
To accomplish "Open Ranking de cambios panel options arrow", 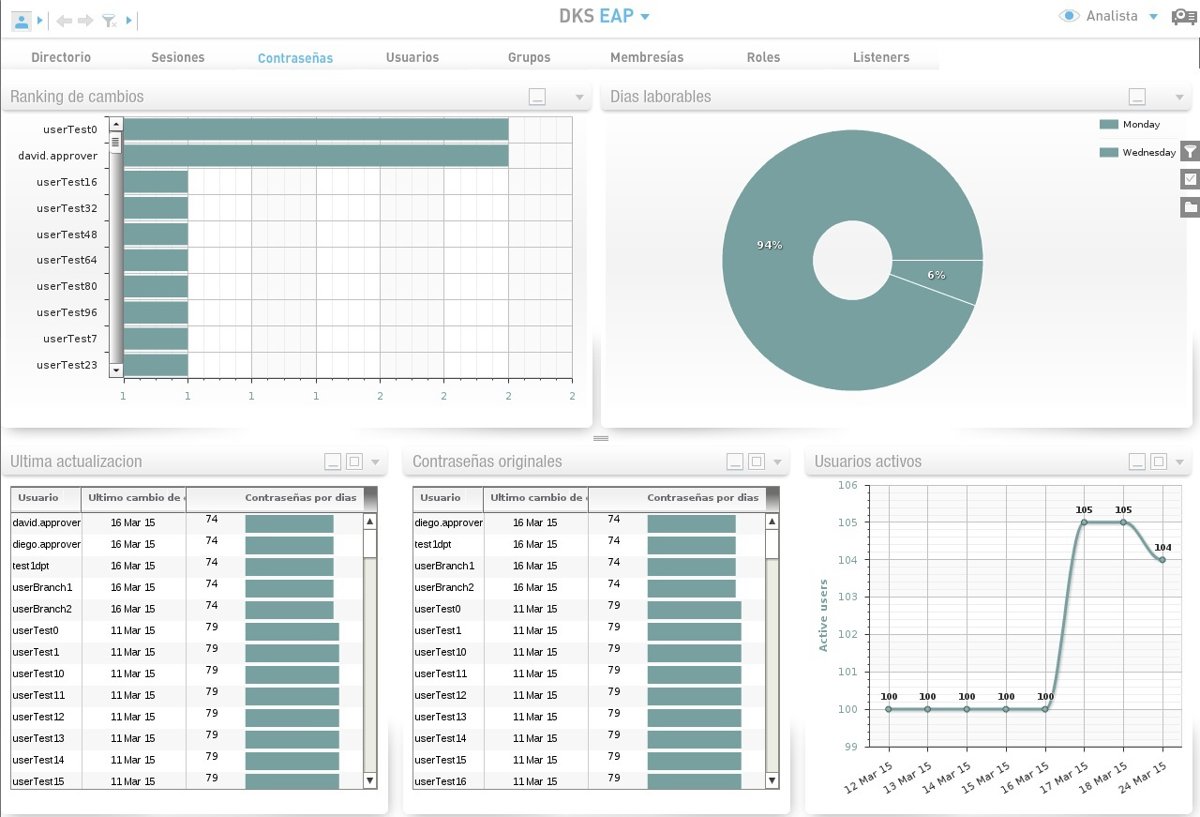I will click(579, 98).
